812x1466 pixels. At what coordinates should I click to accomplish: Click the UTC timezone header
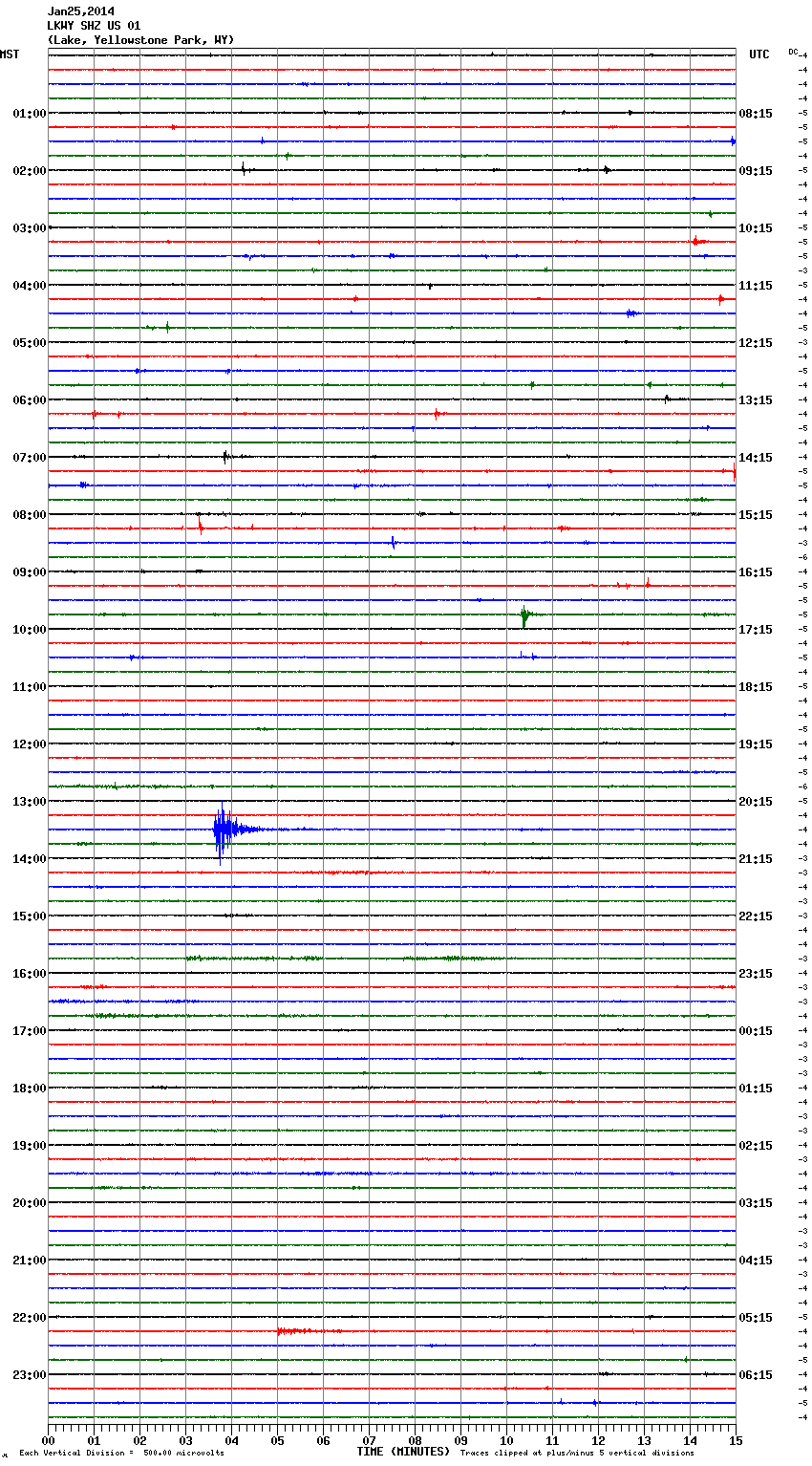[759, 54]
